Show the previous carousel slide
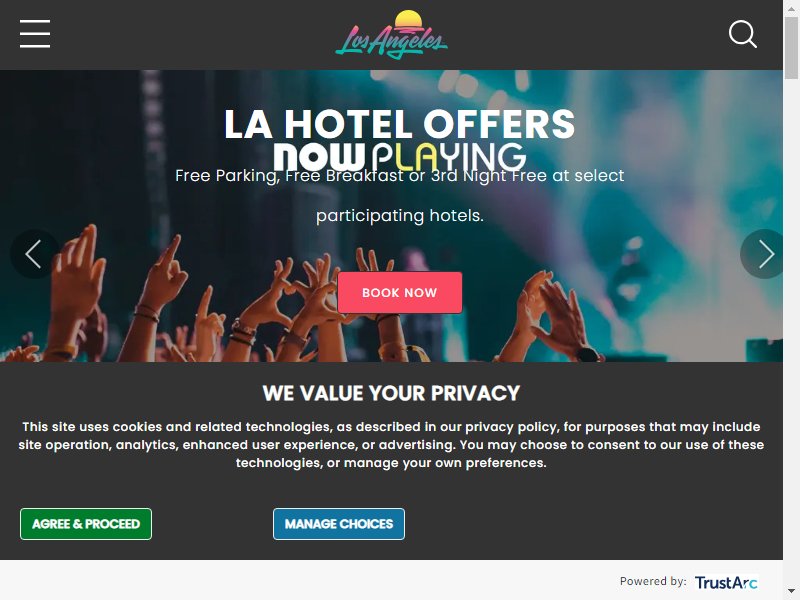The height and width of the screenshot is (600, 800). click(x=35, y=254)
